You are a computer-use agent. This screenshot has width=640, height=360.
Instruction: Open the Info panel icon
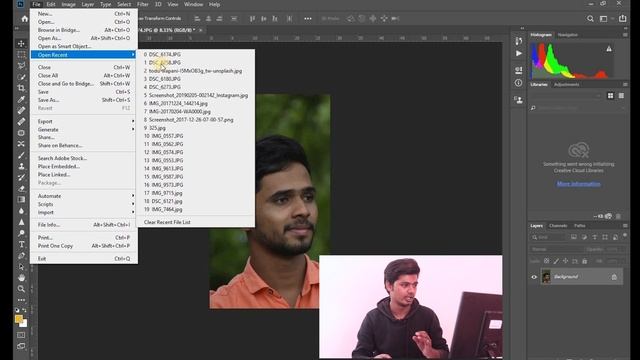pos(518,83)
